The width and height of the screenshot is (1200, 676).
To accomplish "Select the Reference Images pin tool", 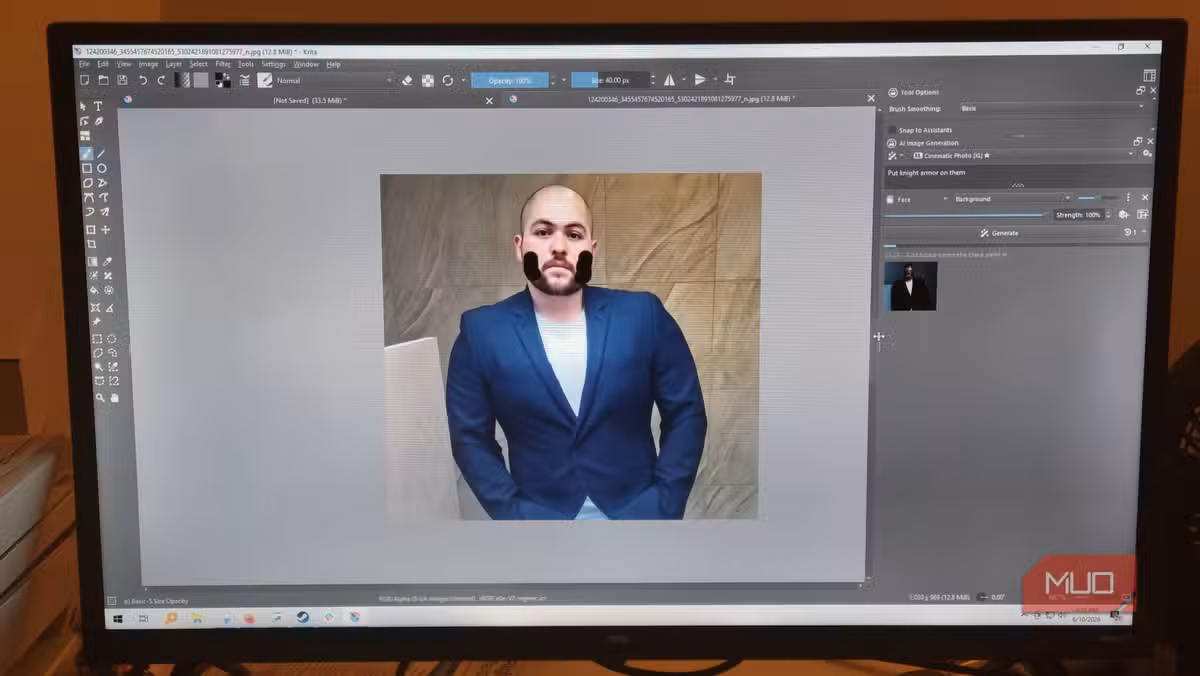I will pyautogui.click(x=96, y=322).
